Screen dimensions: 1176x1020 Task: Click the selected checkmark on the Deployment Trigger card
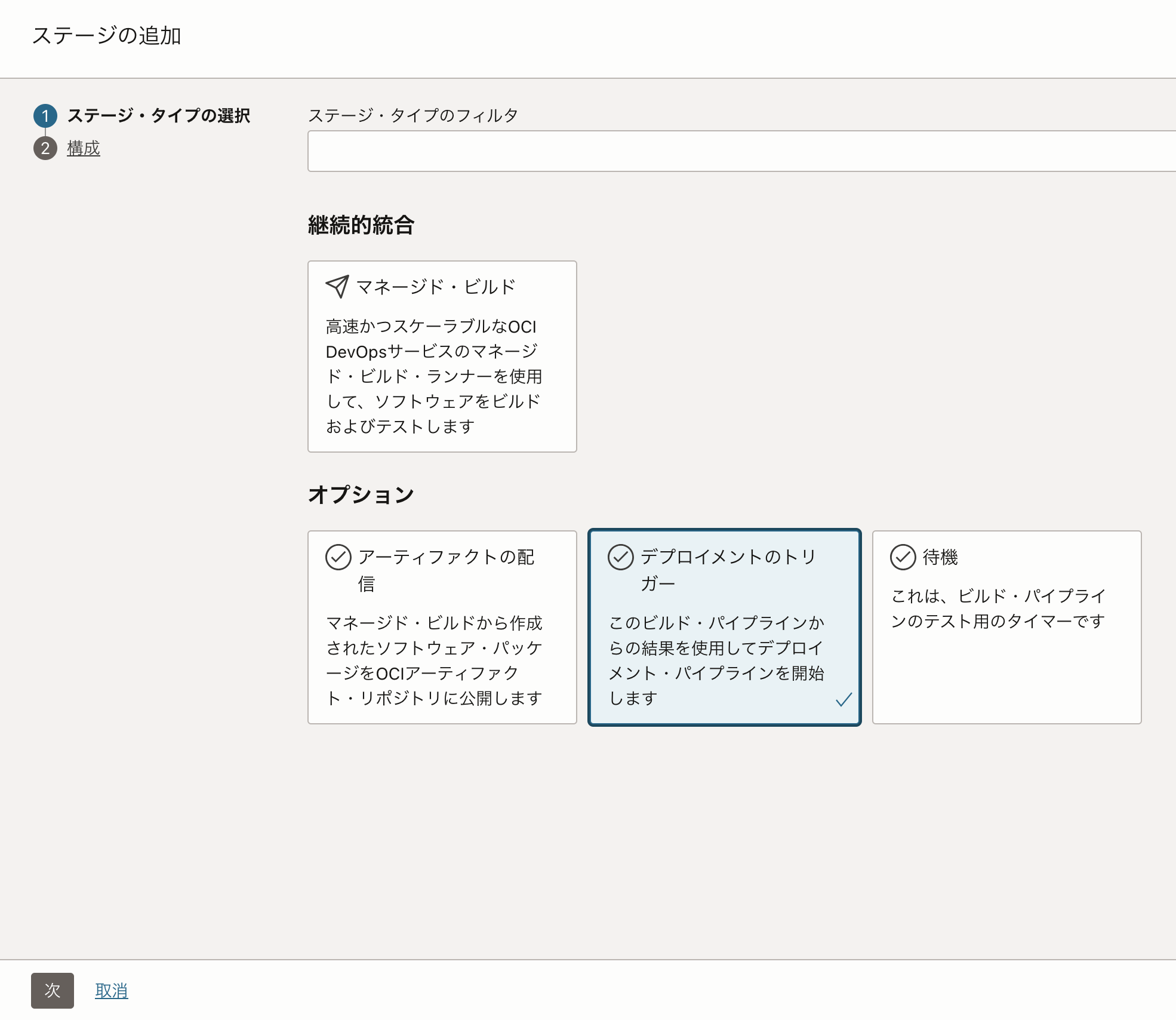click(x=843, y=699)
